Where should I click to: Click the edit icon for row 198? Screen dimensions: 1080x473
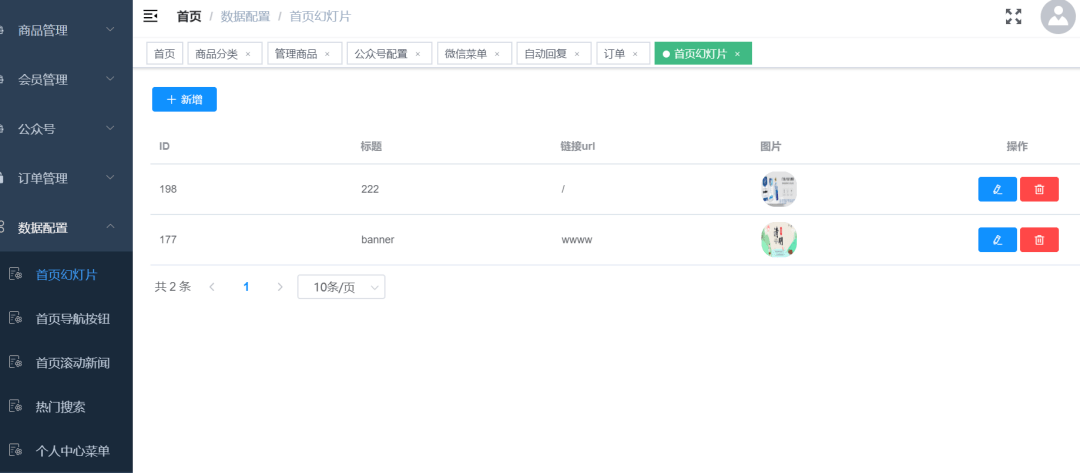point(997,189)
